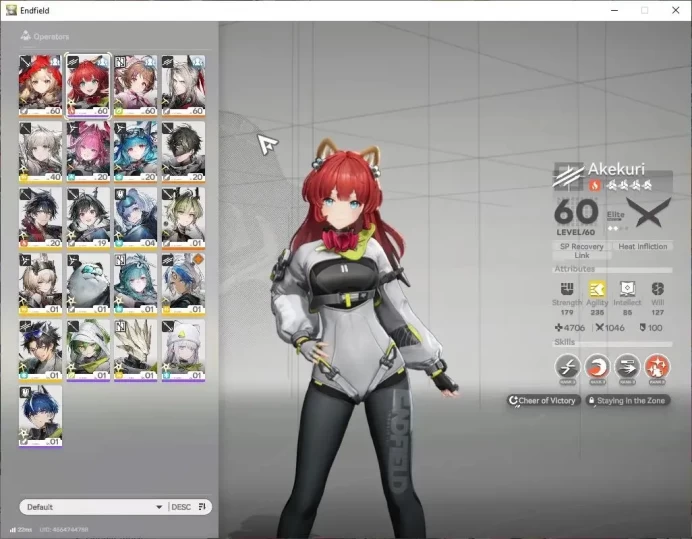
Task: Click the Heat Infliction tag
Action: pyautogui.click(x=643, y=246)
